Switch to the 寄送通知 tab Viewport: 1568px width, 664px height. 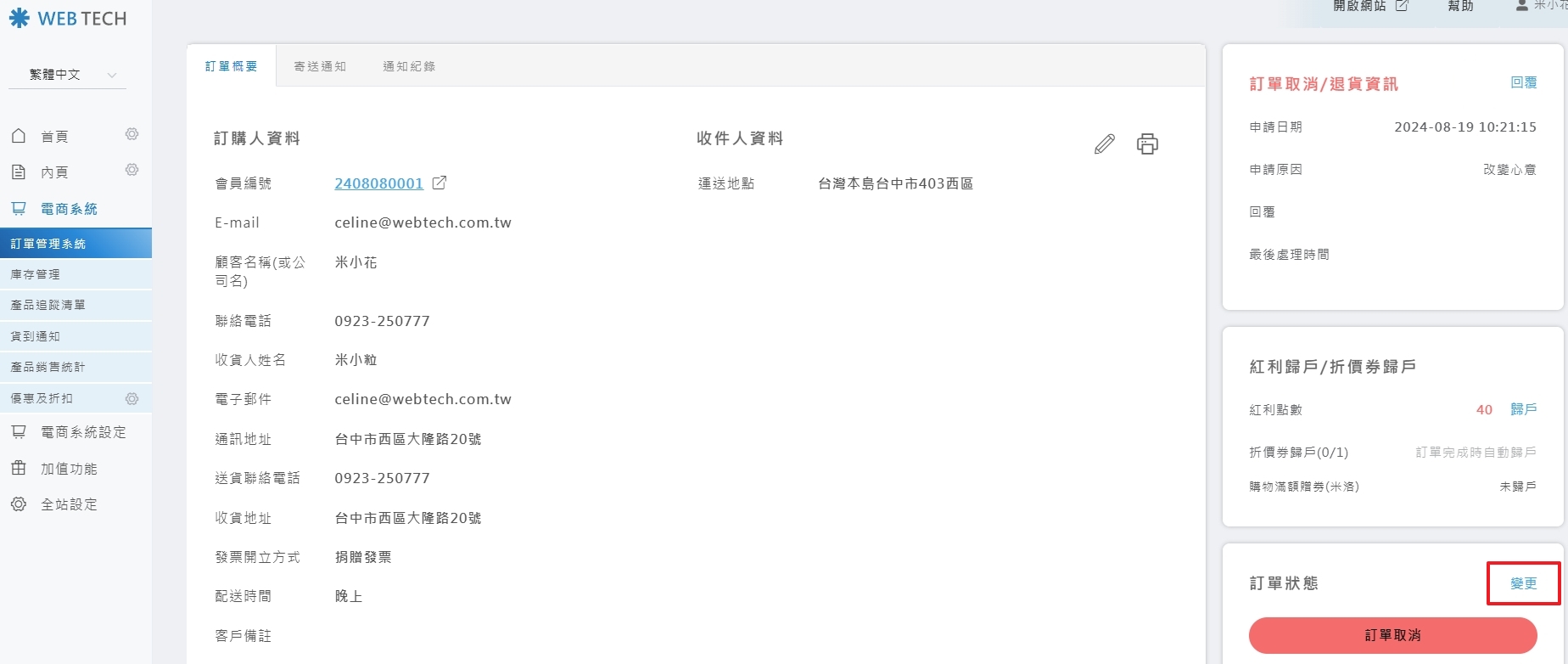point(320,66)
